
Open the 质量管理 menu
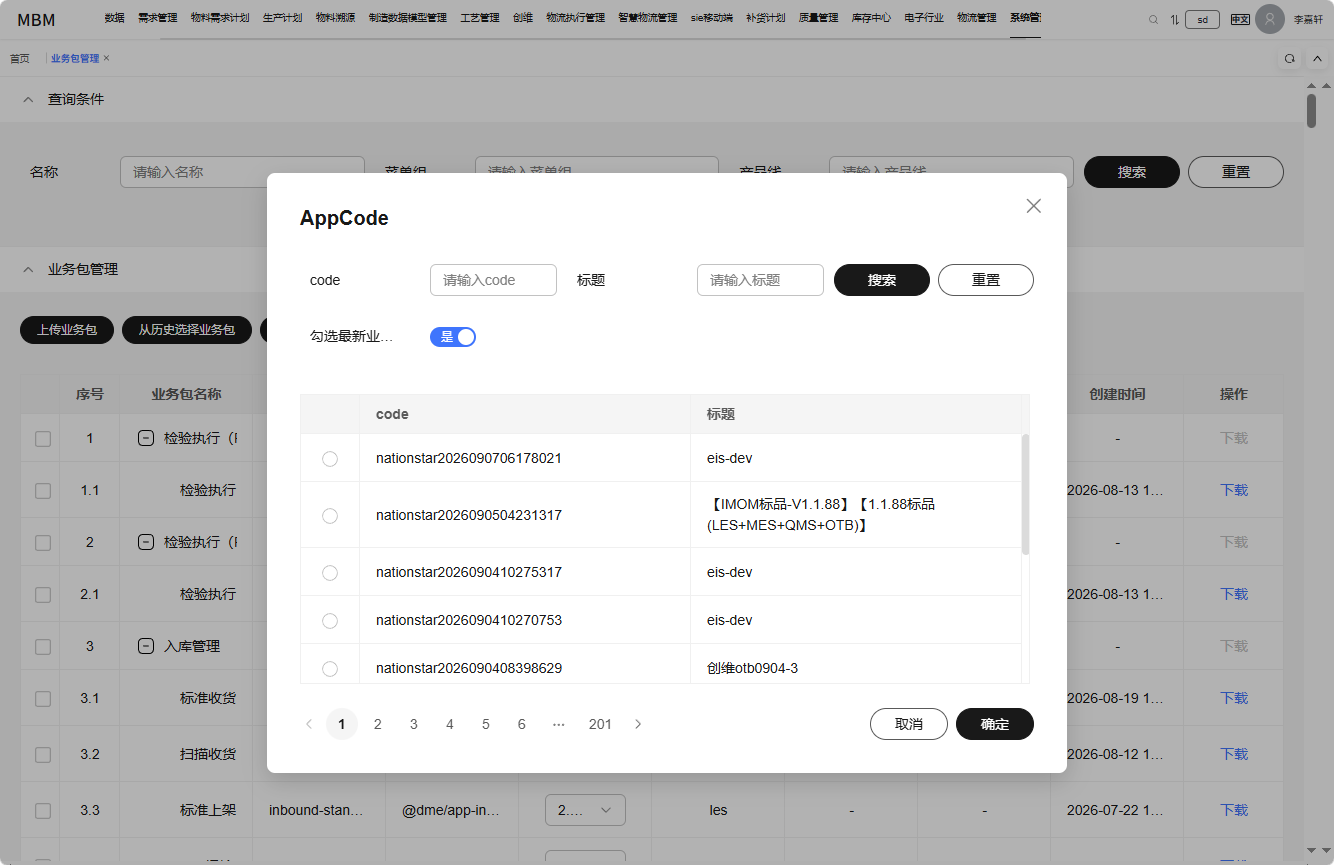click(x=818, y=18)
